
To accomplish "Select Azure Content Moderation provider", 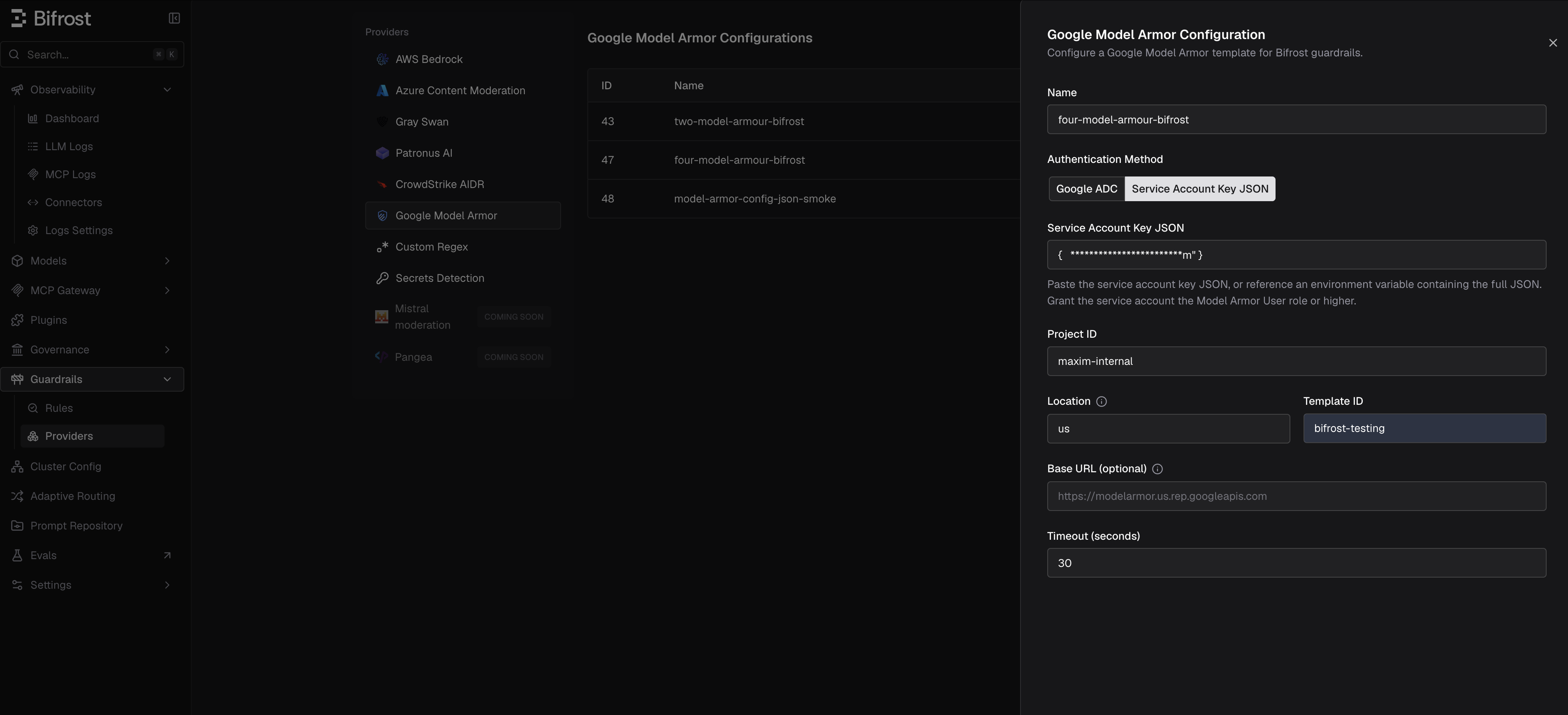I will coord(463,90).
